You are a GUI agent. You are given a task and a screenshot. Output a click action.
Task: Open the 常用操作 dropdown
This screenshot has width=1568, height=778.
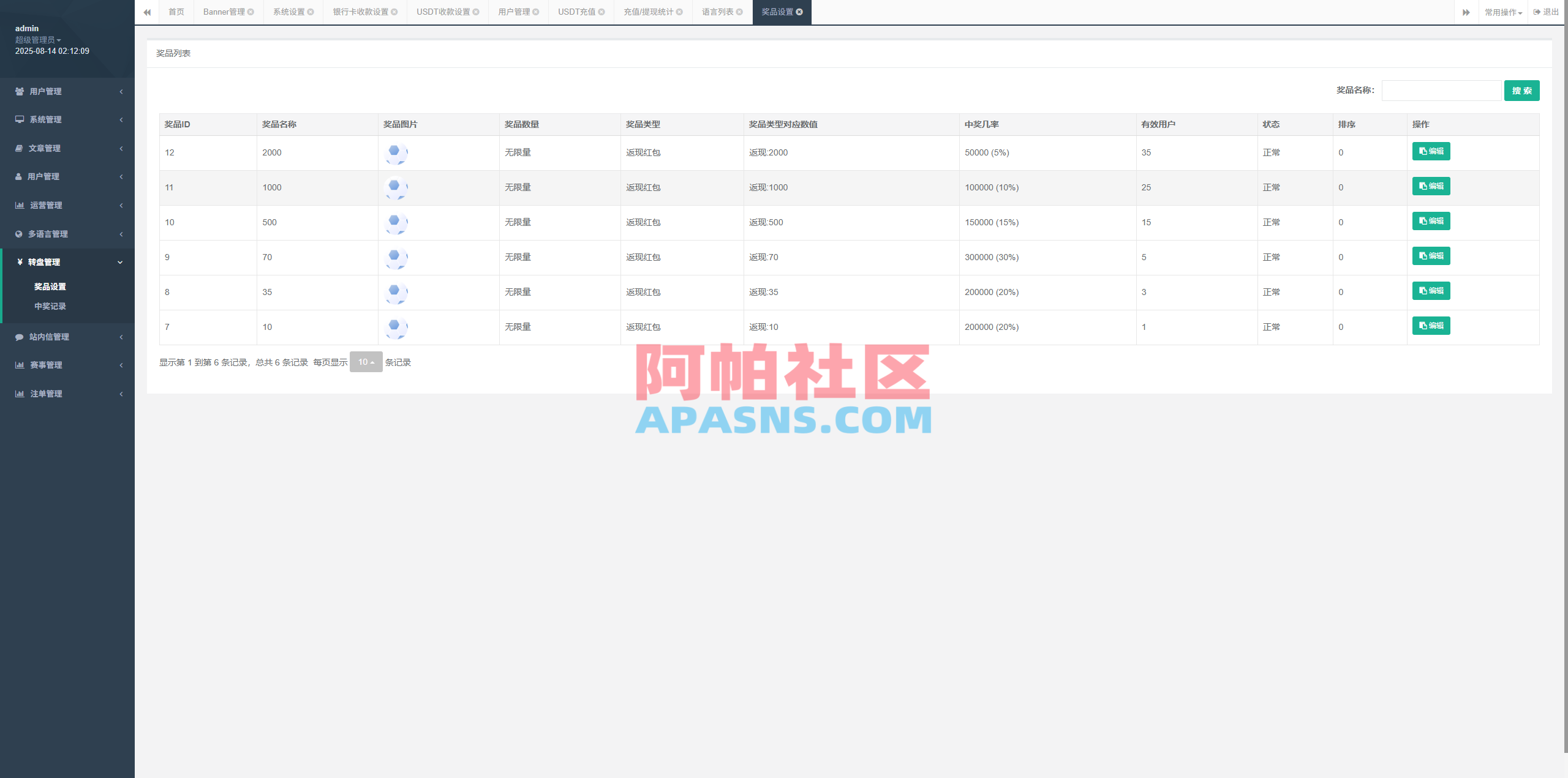[1504, 12]
